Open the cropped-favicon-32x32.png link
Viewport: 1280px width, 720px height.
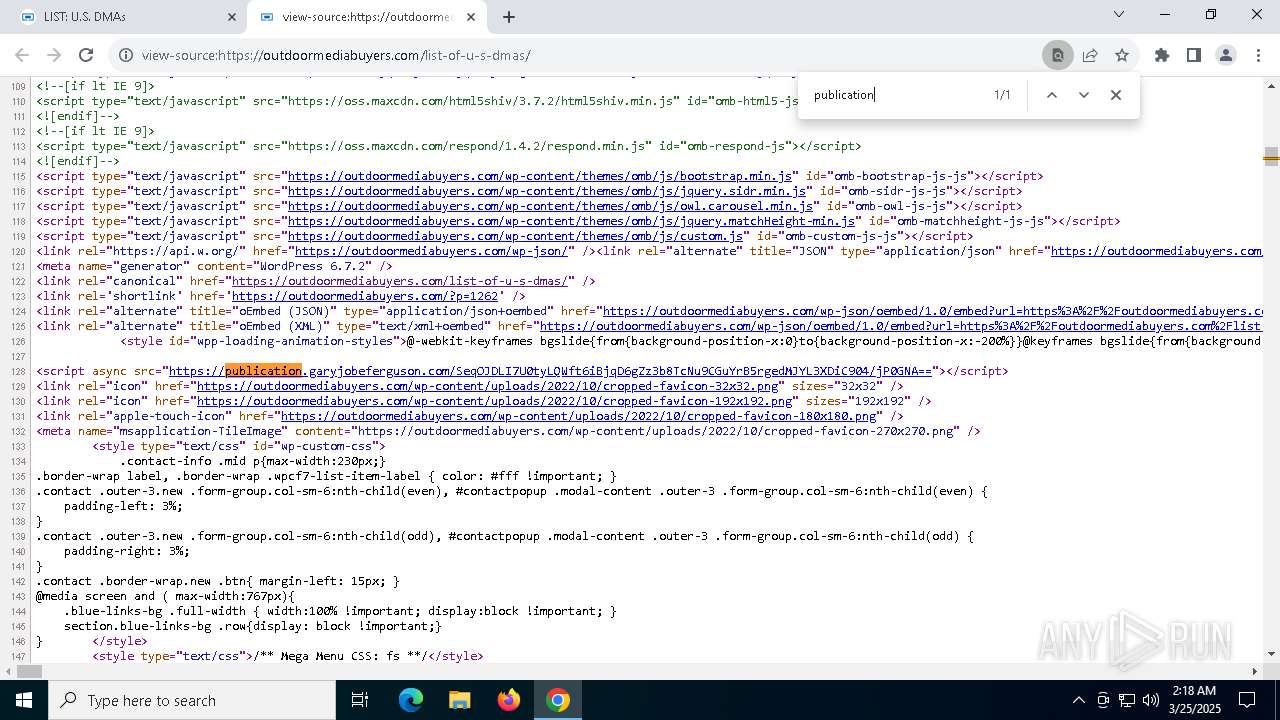[x=487, y=386]
